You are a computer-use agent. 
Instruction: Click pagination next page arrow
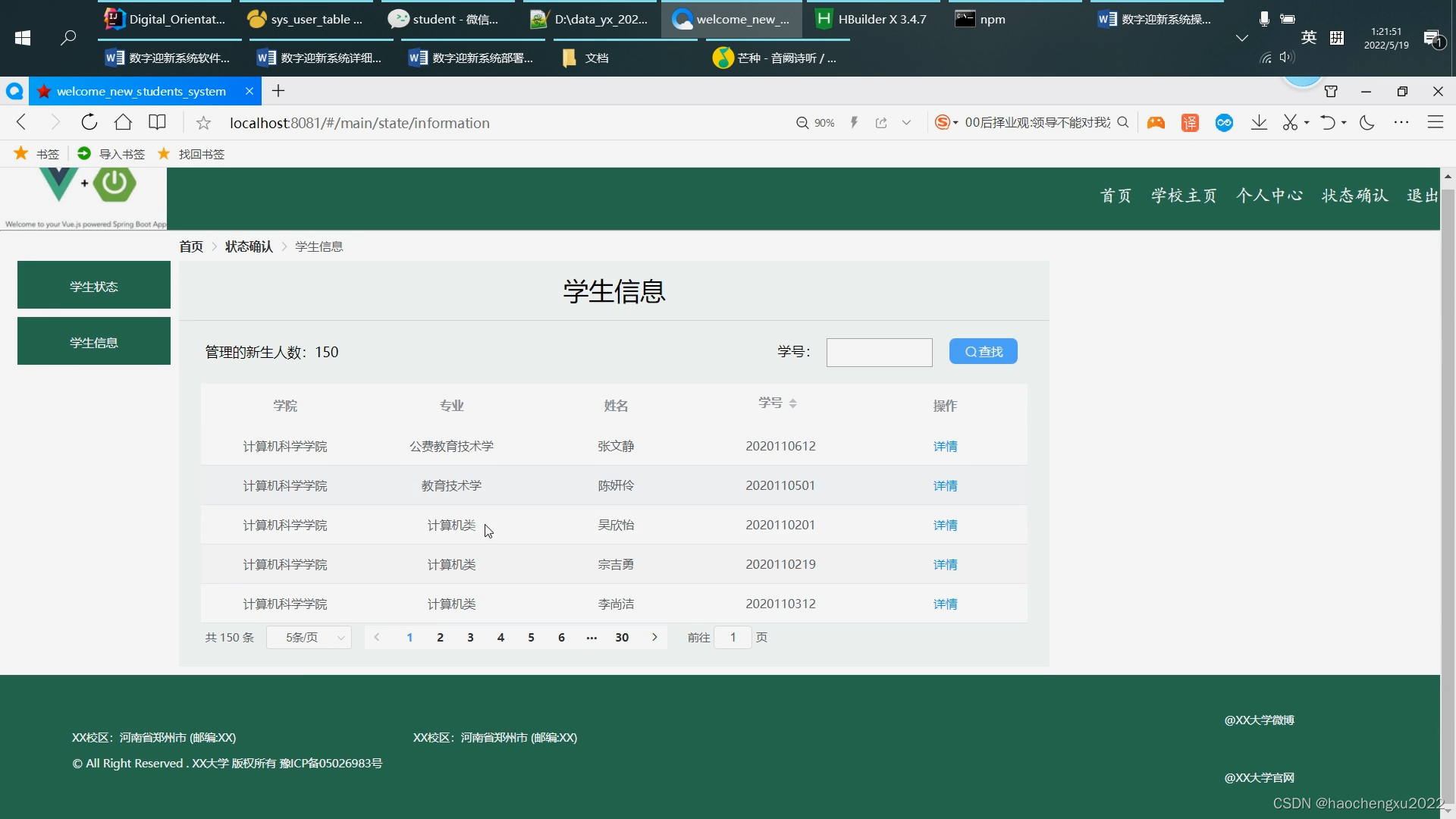654,638
